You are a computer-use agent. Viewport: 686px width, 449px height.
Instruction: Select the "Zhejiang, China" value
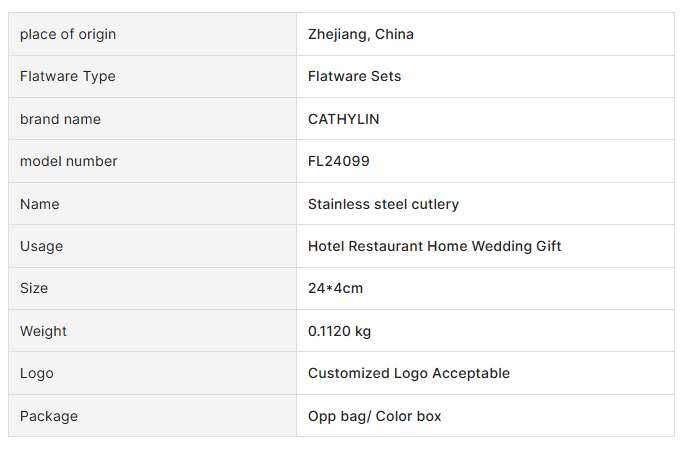point(361,34)
